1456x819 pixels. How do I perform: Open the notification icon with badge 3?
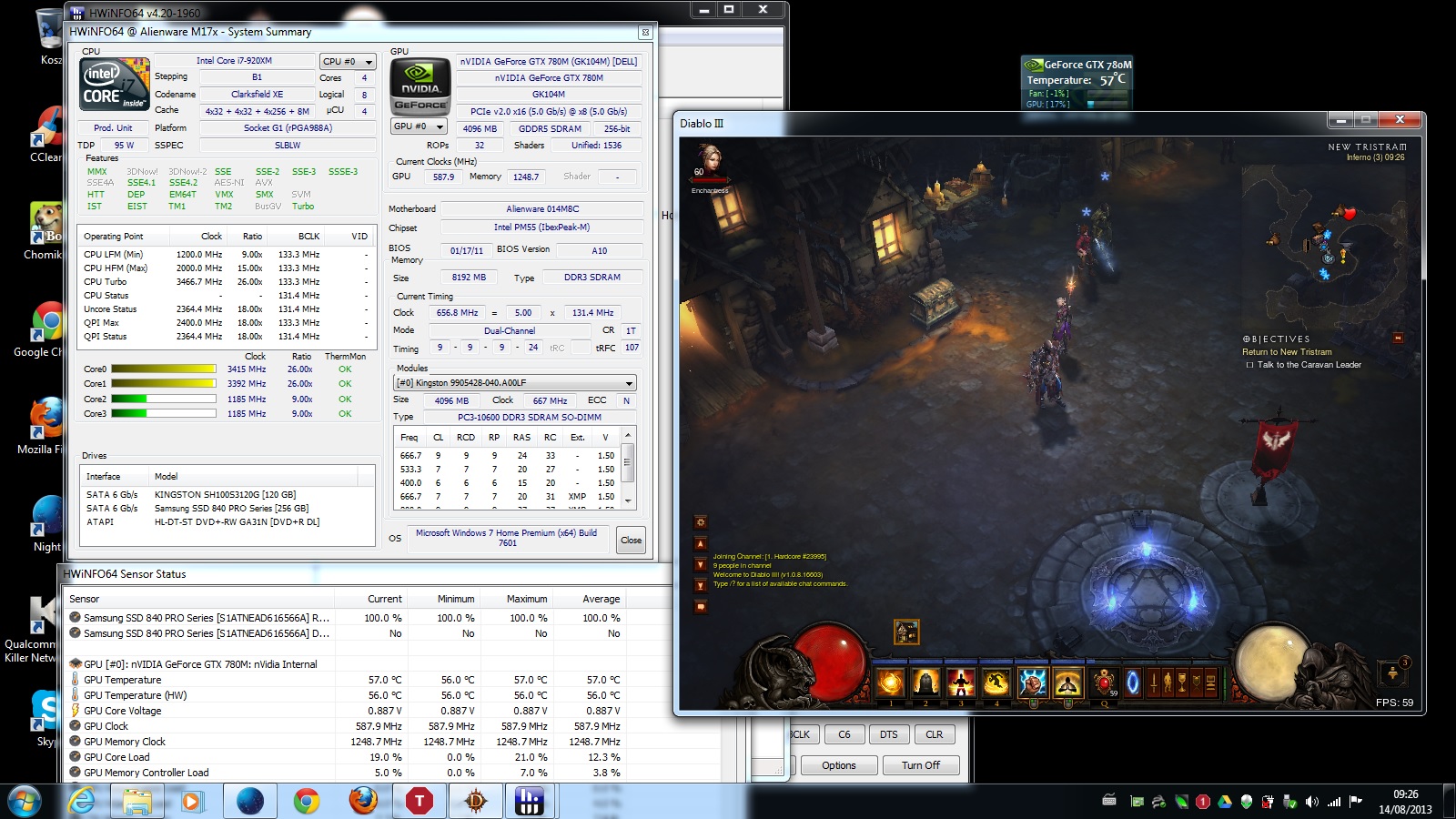1392,673
